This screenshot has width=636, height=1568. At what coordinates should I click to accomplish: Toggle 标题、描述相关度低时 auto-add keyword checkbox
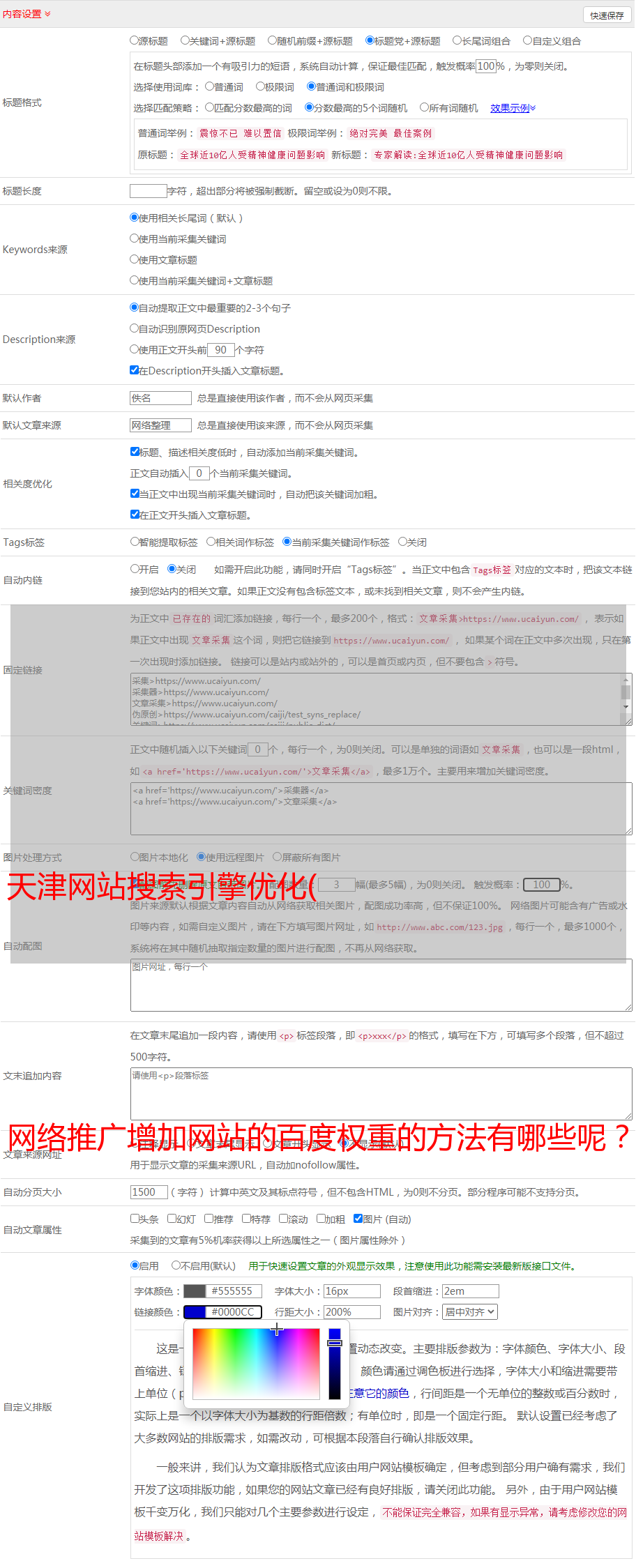[135, 452]
